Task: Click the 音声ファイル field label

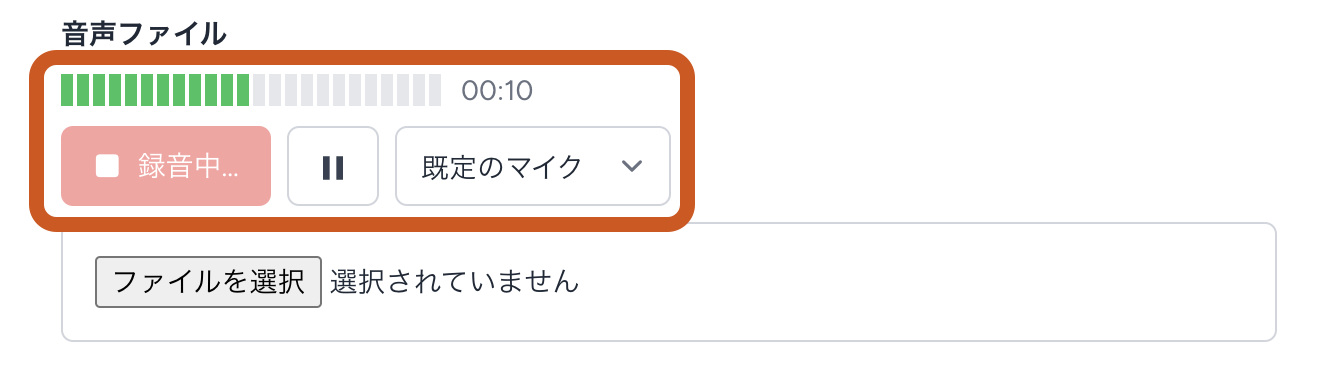Action: coord(144,33)
